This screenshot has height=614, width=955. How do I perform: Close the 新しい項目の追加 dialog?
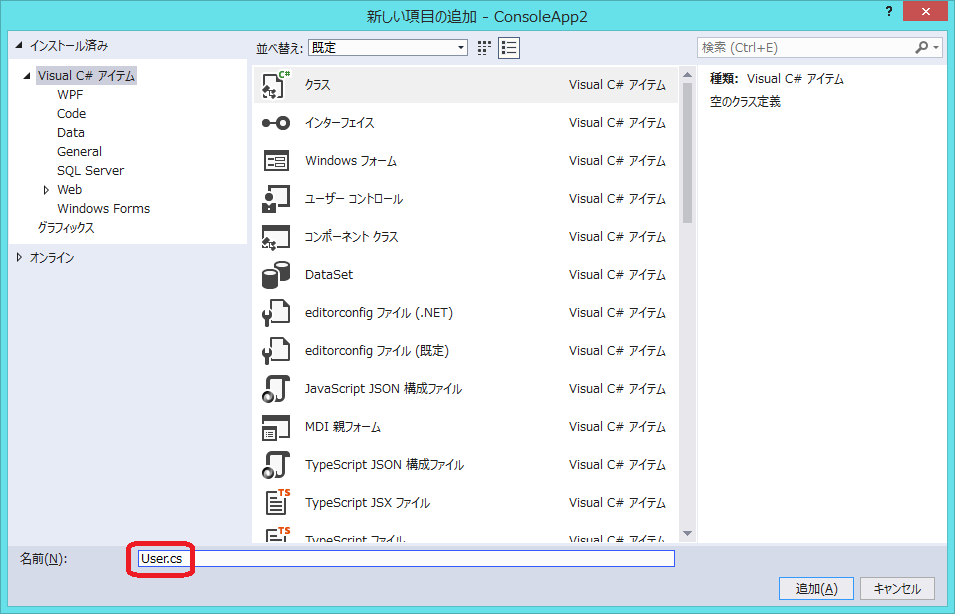[x=925, y=12]
